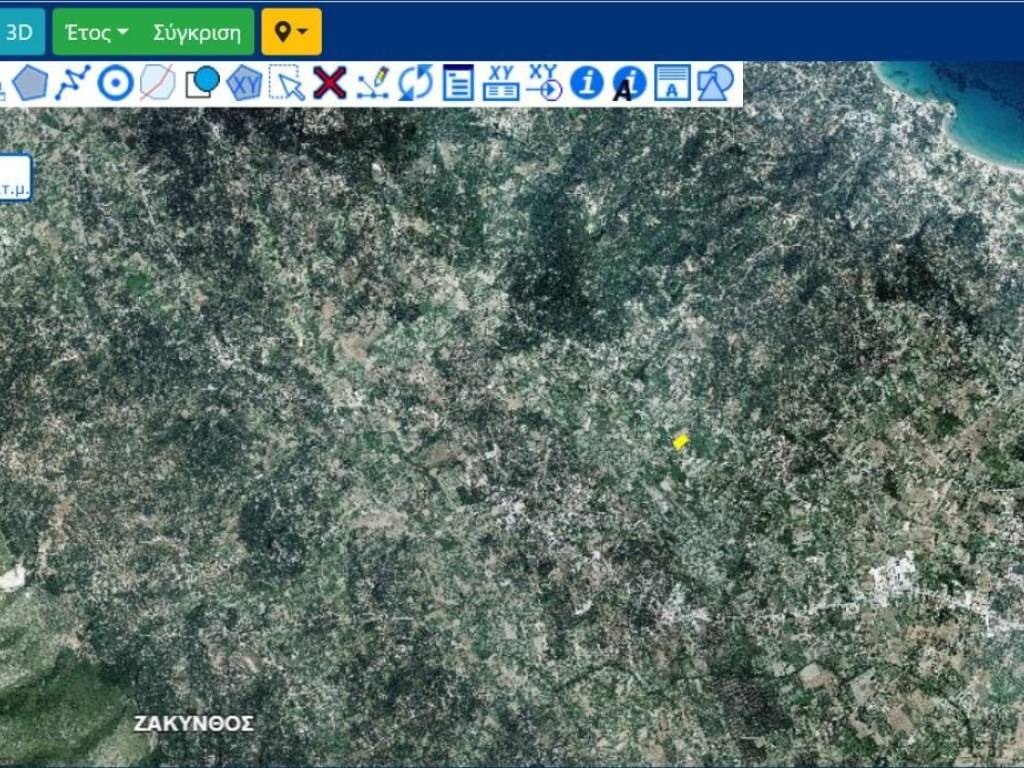The width and height of the screenshot is (1024, 768).
Task: Click the plain blue info icon
Action: 587,83
